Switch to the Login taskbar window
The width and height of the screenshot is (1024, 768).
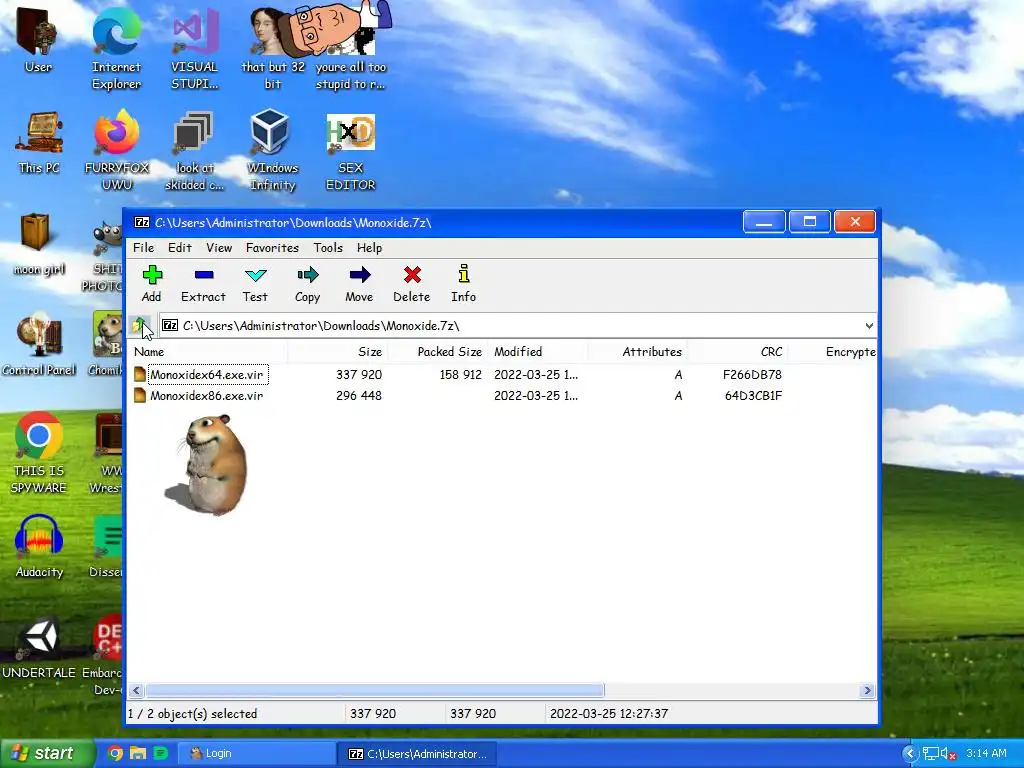tap(255, 753)
